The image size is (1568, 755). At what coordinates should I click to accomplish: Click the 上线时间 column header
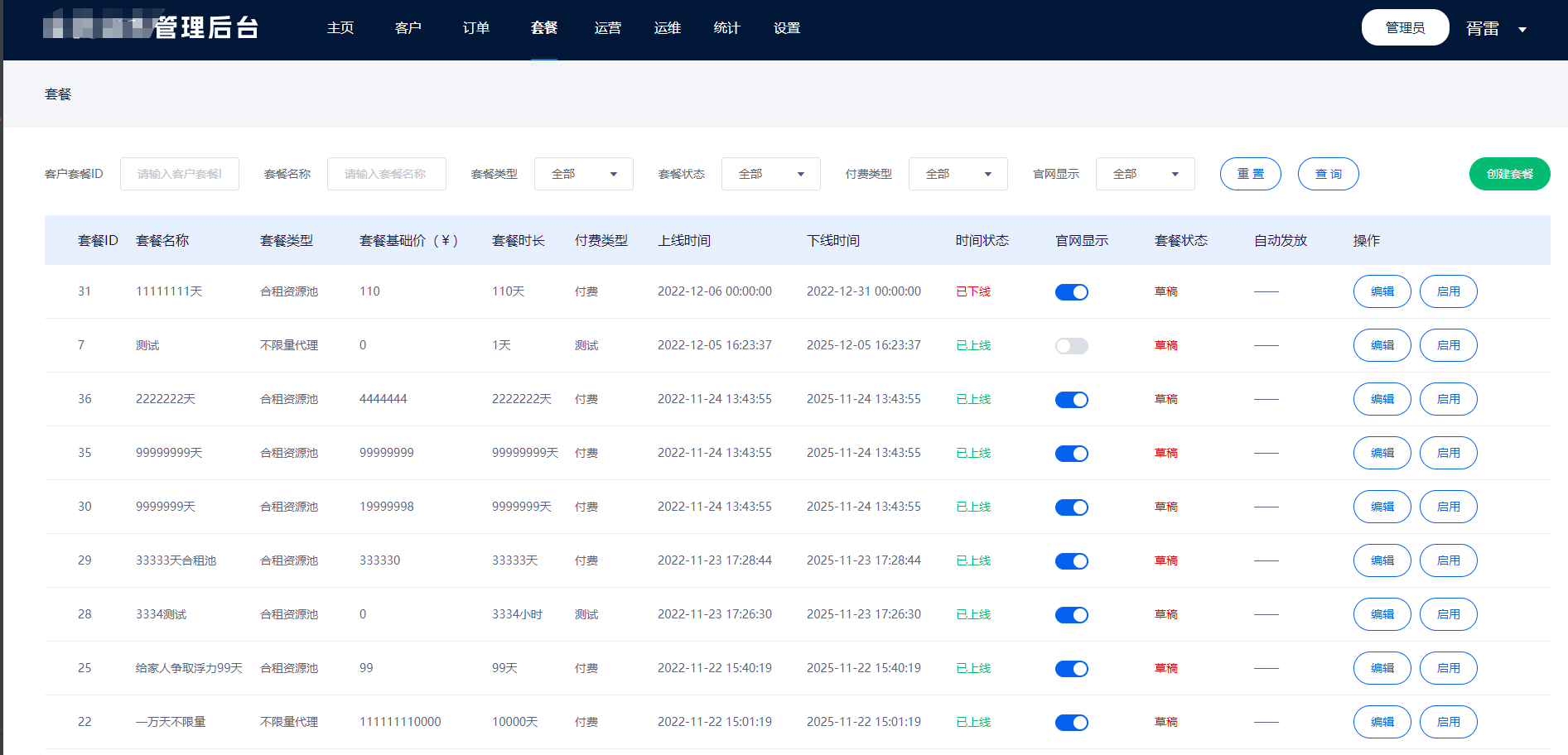(684, 240)
